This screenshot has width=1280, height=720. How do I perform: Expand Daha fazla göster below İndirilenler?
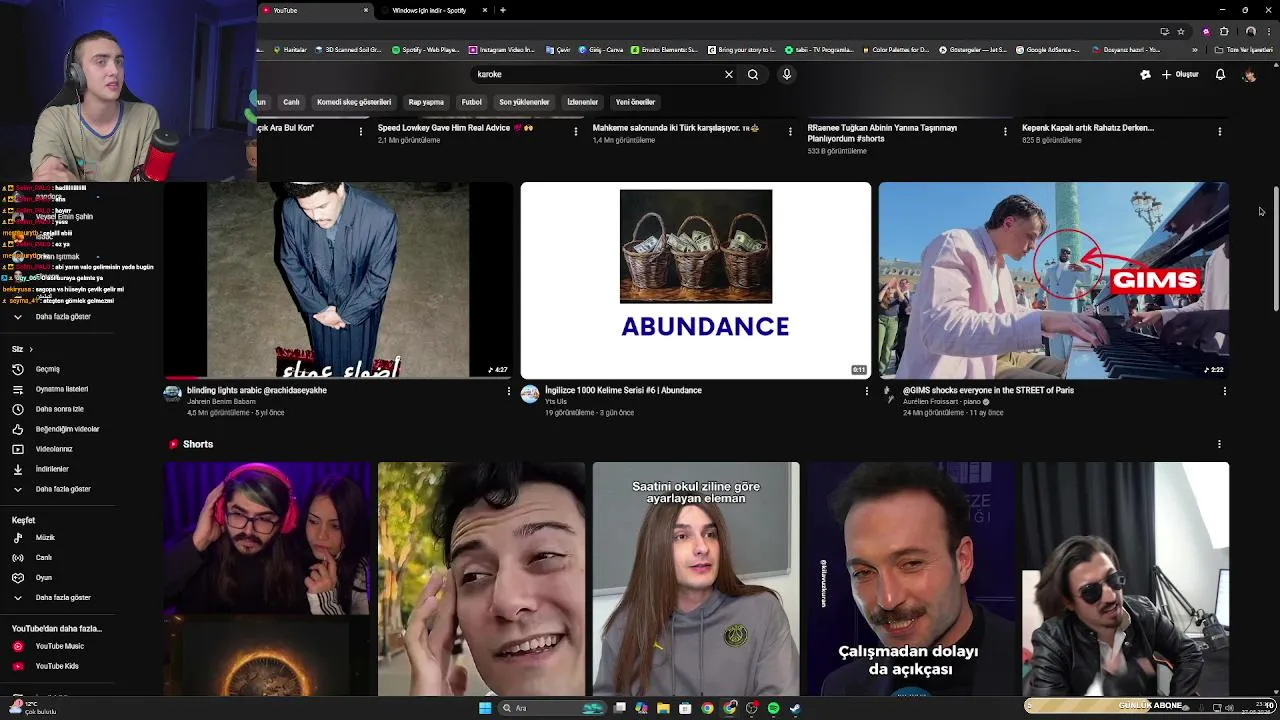pyautogui.click(x=63, y=489)
